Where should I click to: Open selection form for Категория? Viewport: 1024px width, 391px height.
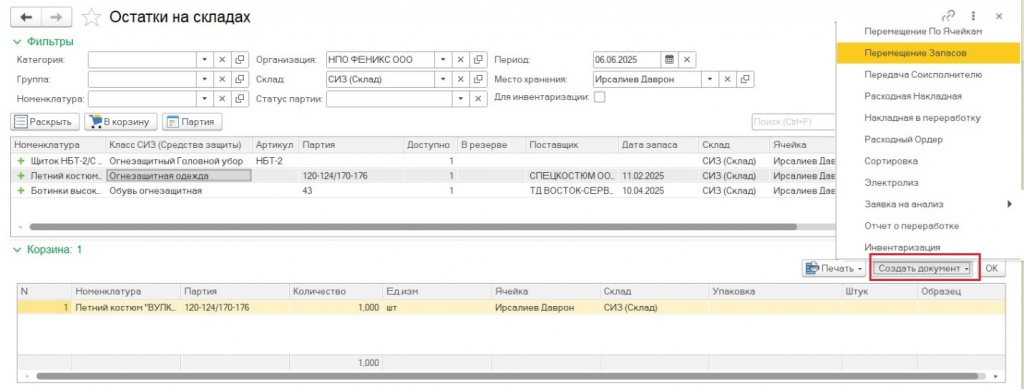pyautogui.click(x=240, y=59)
